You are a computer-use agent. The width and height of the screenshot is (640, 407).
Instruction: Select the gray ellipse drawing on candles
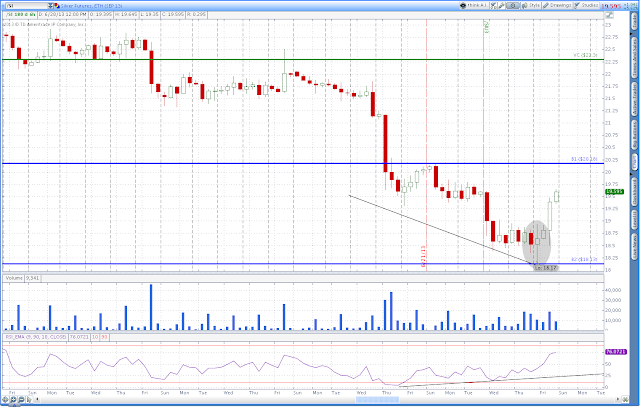pyautogui.click(x=537, y=243)
